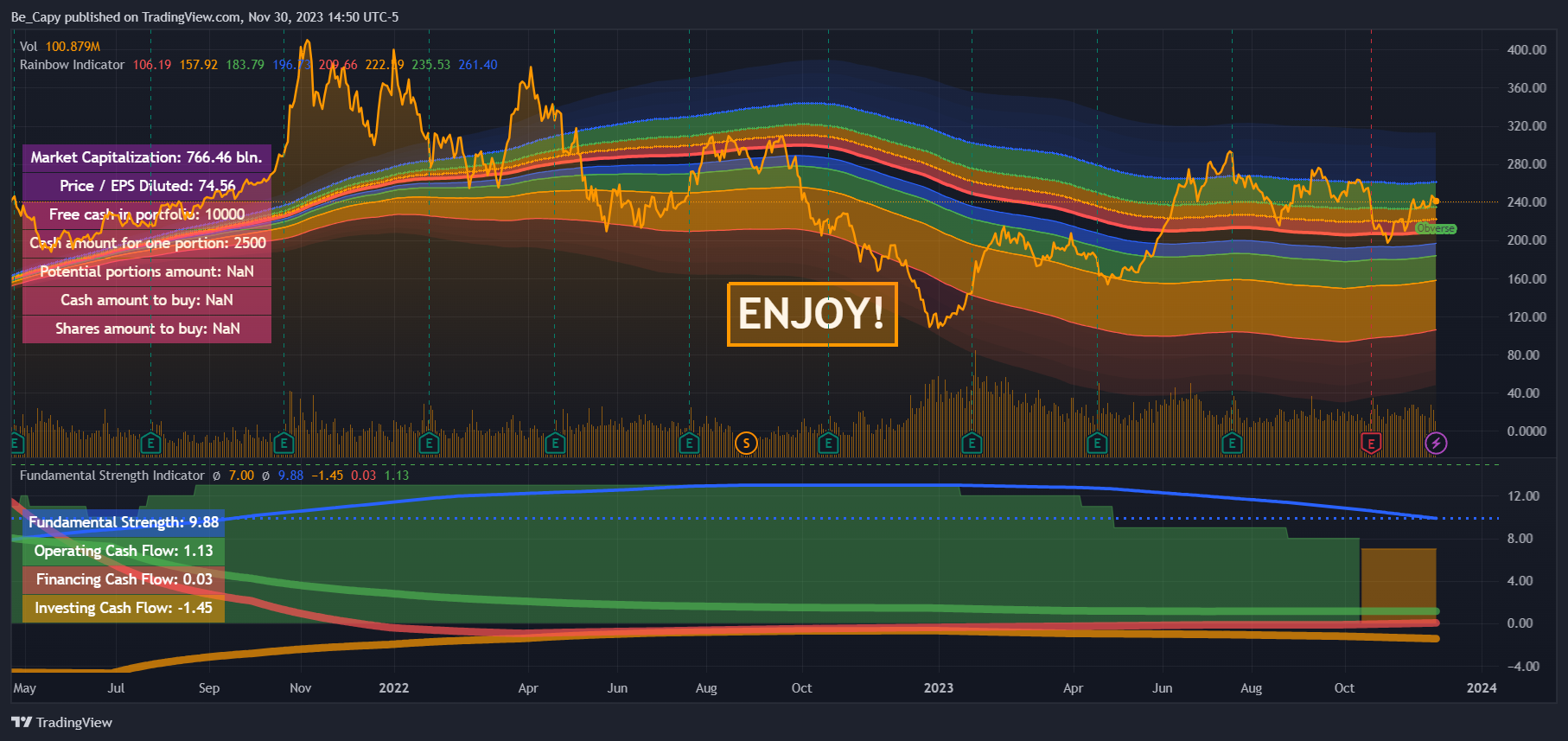The width and height of the screenshot is (1568, 741).
Task: Click the Investing Cash Flow: -1.45 label
Action: click(124, 608)
